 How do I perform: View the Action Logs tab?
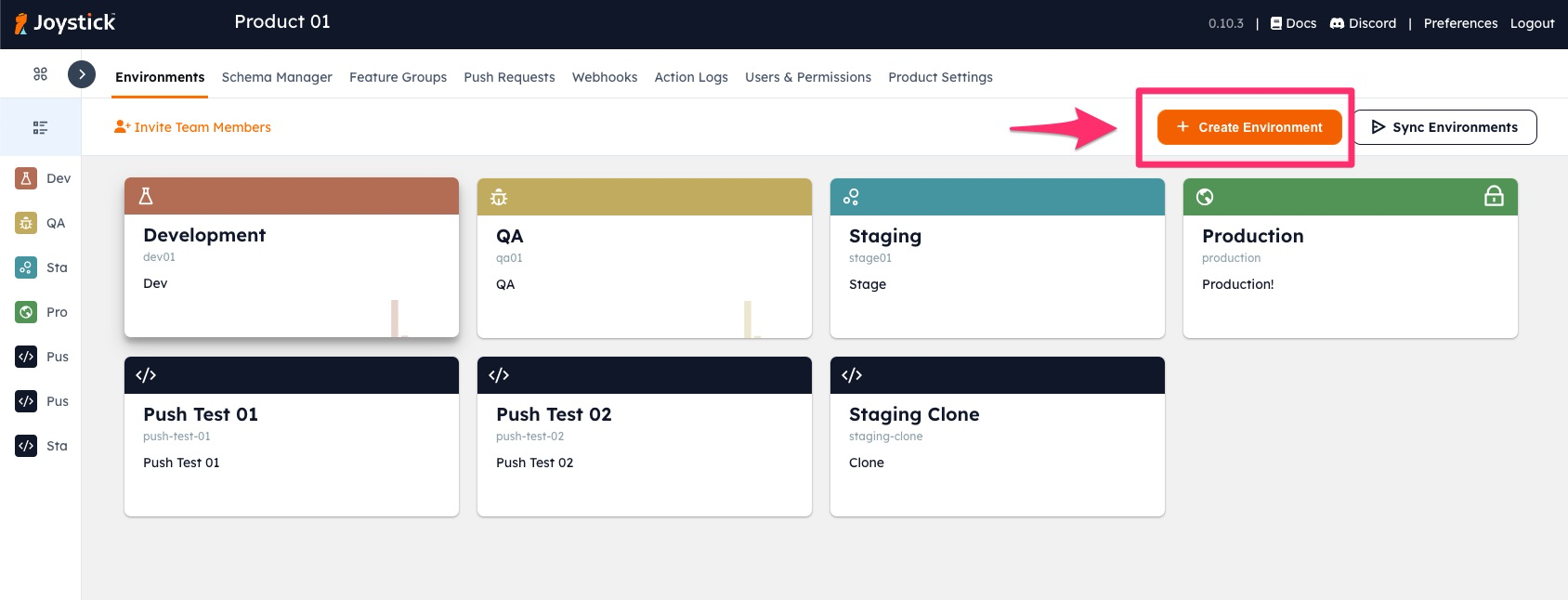tap(691, 77)
